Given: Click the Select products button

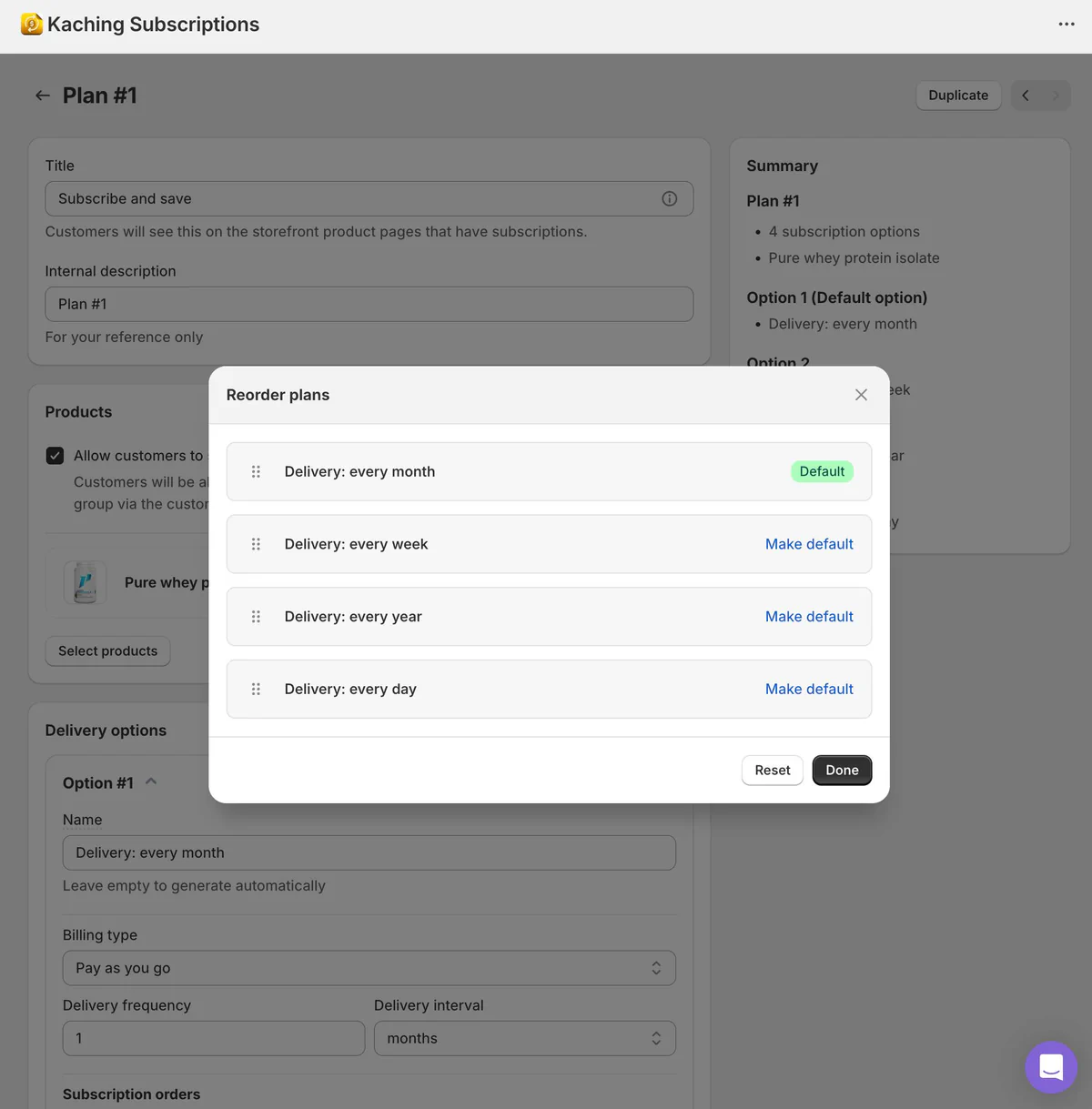Looking at the screenshot, I should [108, 651].
